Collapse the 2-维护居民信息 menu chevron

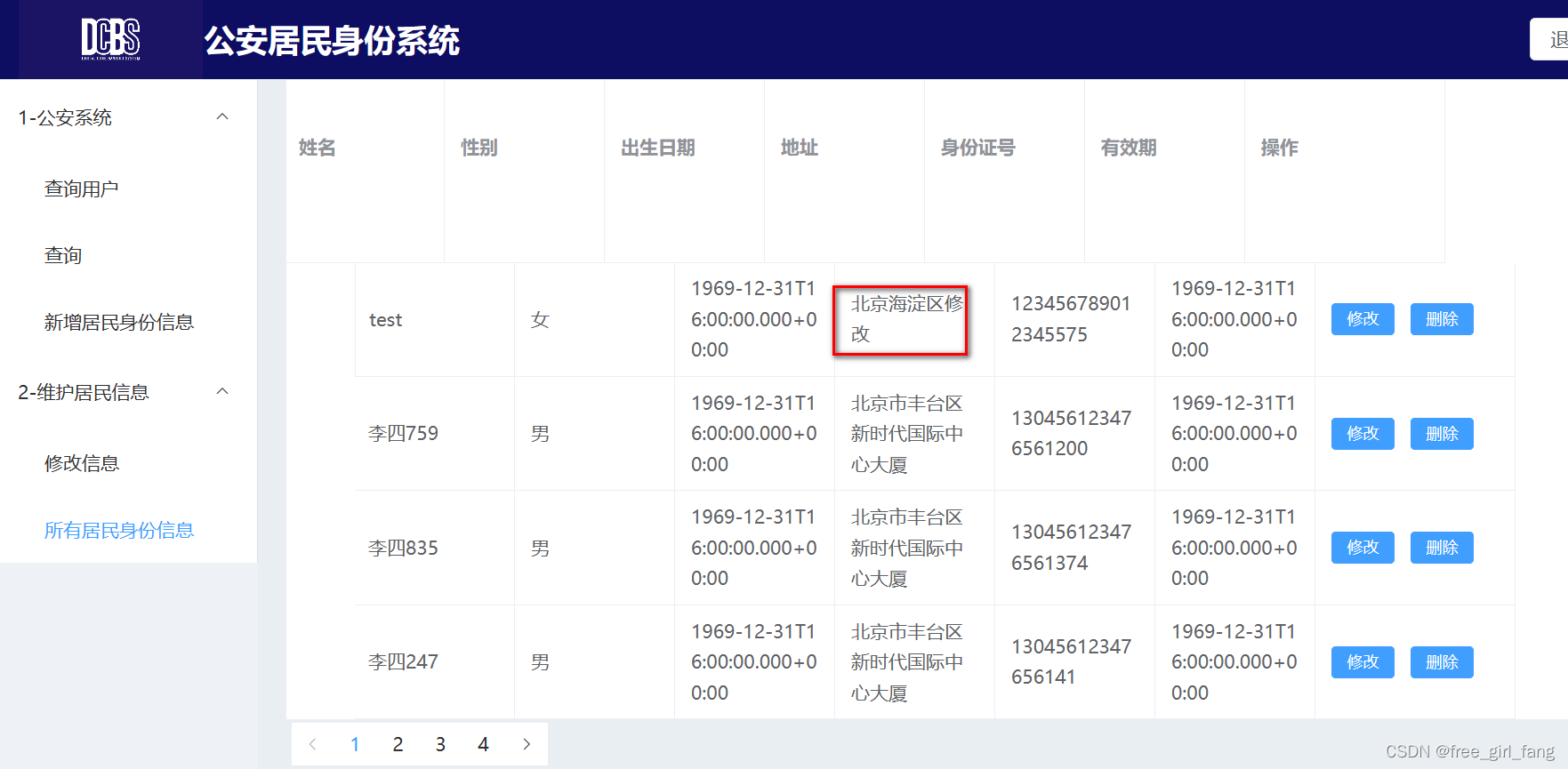(223, 392)
